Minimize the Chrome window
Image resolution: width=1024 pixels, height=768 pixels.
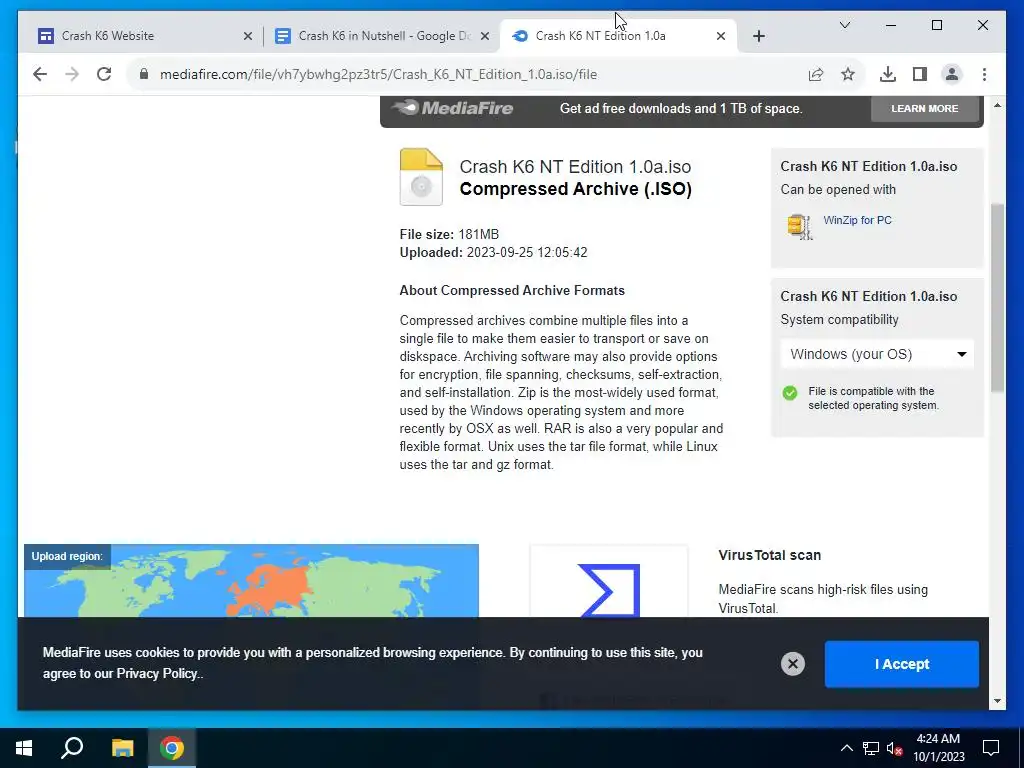(891, 25)
